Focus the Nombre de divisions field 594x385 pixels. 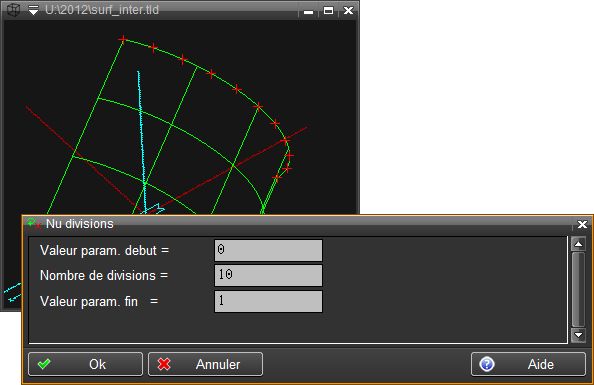click(x=268, y=275)
